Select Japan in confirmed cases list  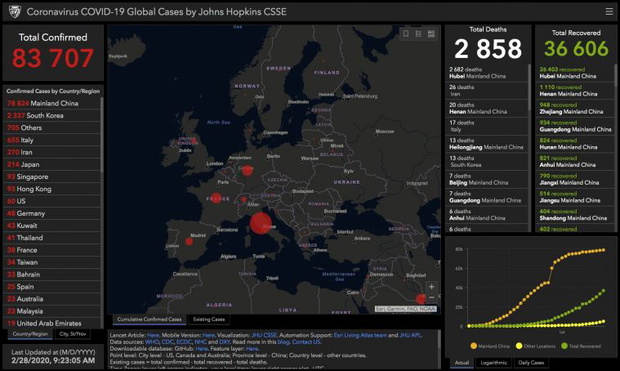tap(52, 165)
